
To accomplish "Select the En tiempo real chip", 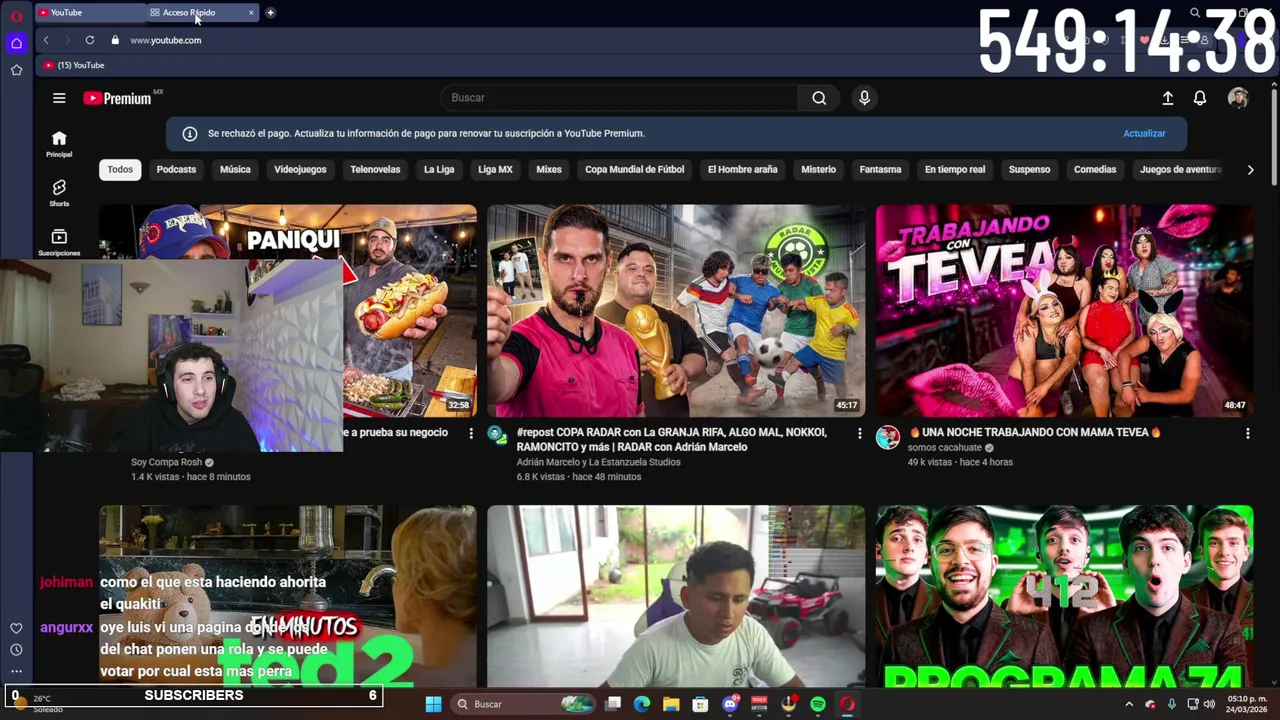I will click(955, 170).
